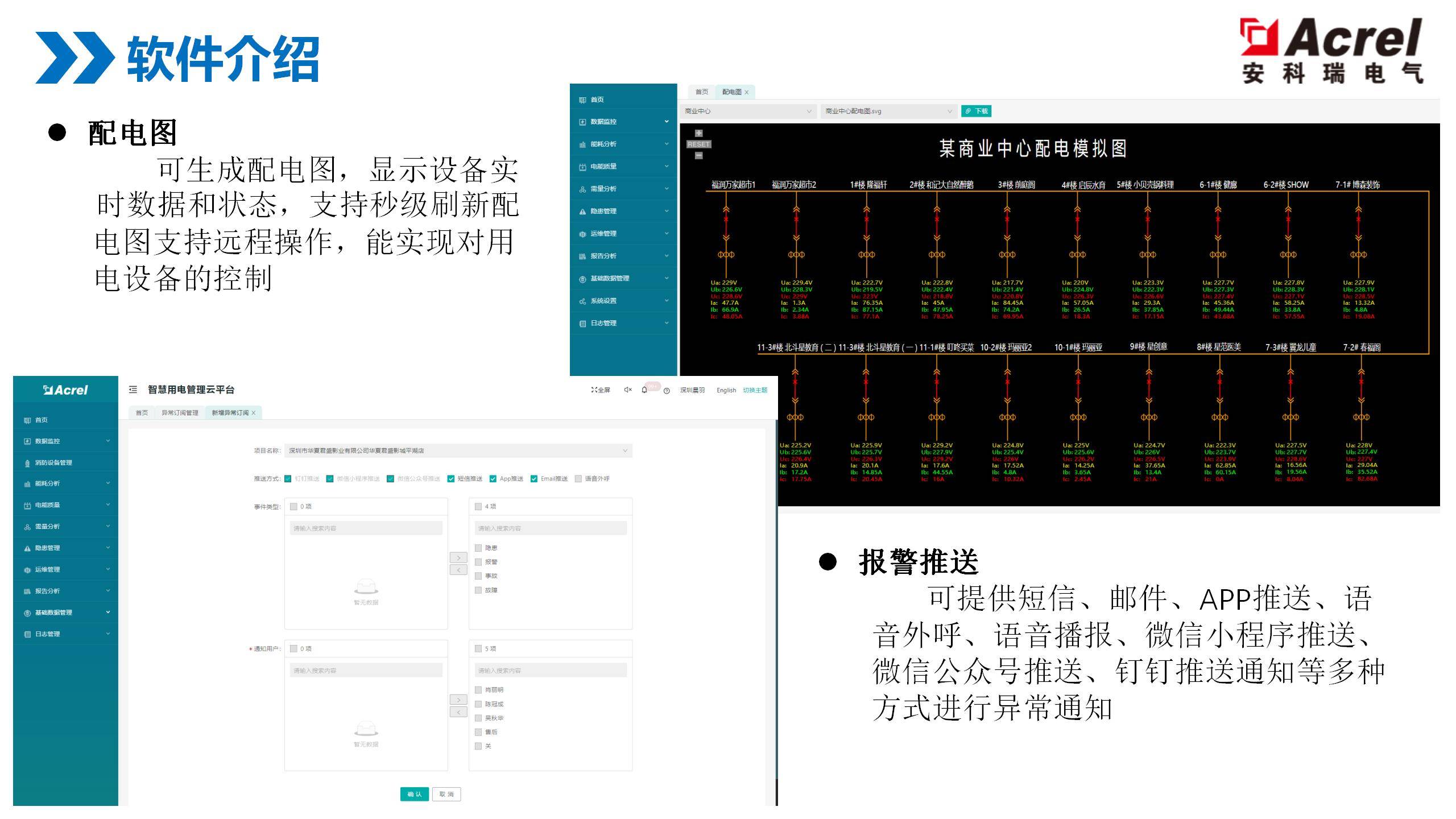Switch to the 异常订阅管理 tab
1456x819 pixels.
[180, 413]
